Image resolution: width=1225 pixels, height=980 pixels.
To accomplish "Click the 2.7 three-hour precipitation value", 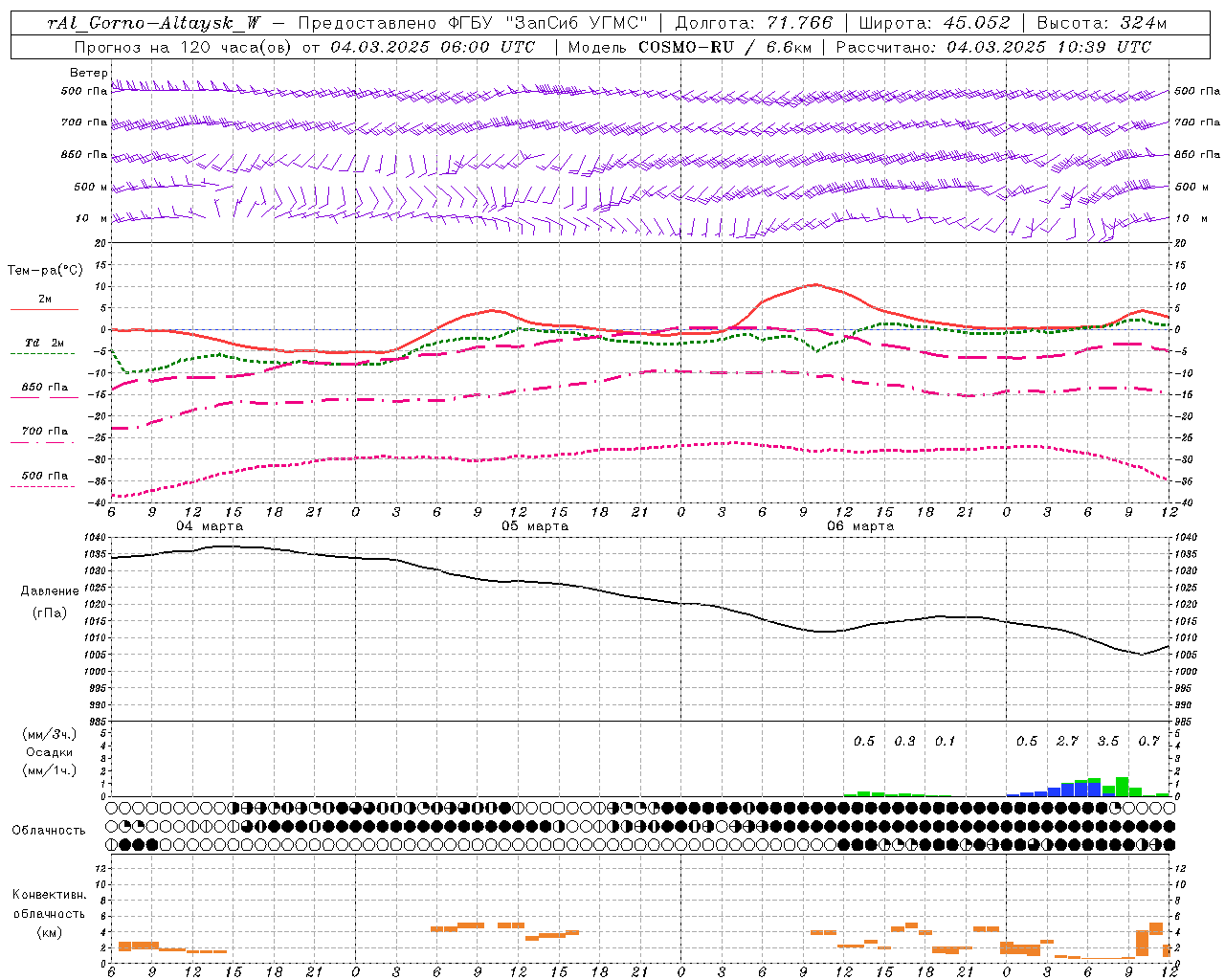I will click(1067, 742).
